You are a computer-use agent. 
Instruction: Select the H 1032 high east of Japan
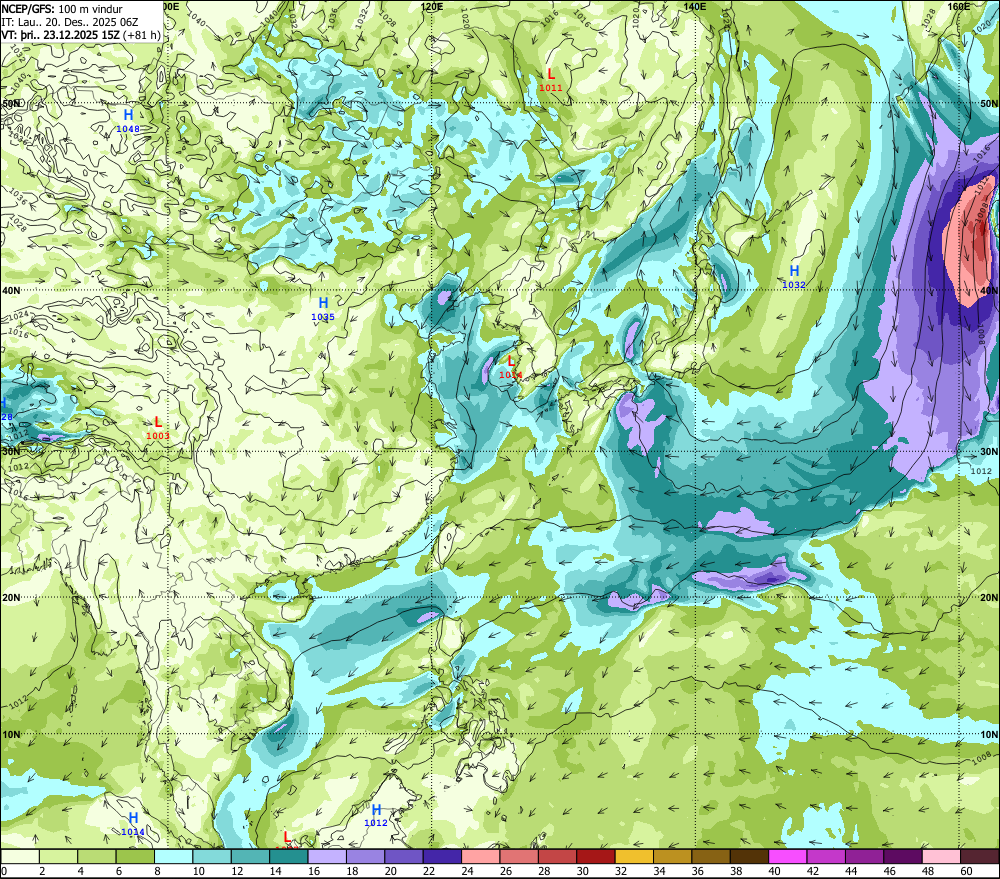[x=794, y=277]
